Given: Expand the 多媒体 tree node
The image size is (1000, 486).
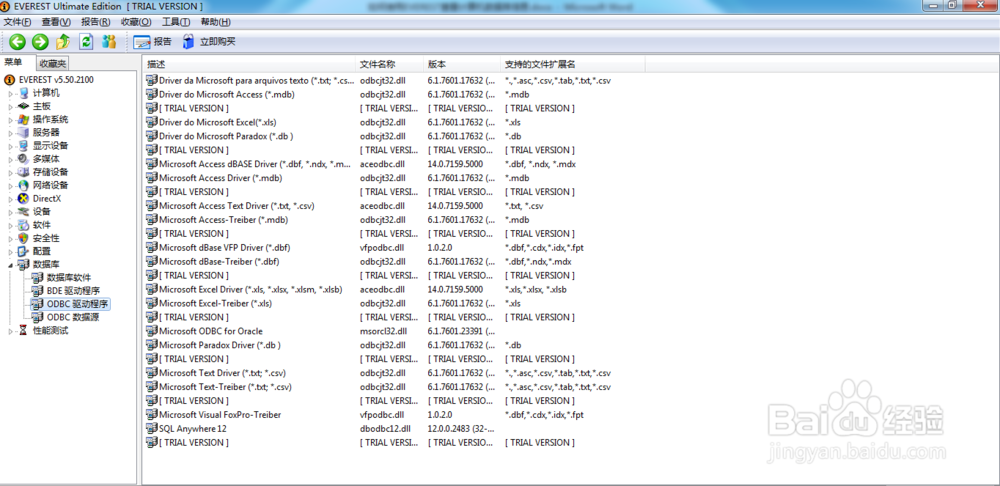Looking at the screenshot, I should pos(10,159).
